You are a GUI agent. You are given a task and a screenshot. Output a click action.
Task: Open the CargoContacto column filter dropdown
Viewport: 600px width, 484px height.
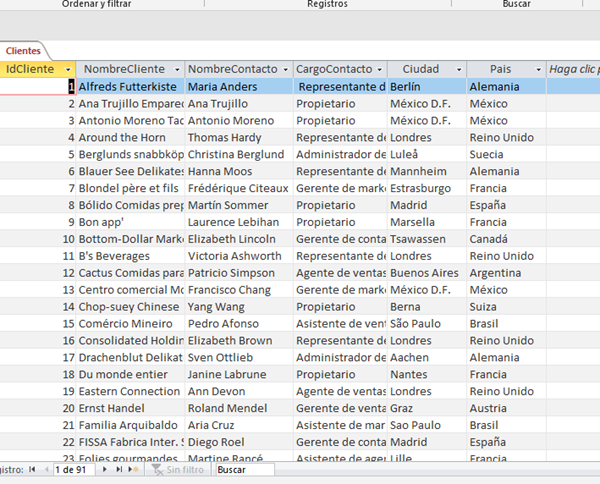(x=380, y=70)
